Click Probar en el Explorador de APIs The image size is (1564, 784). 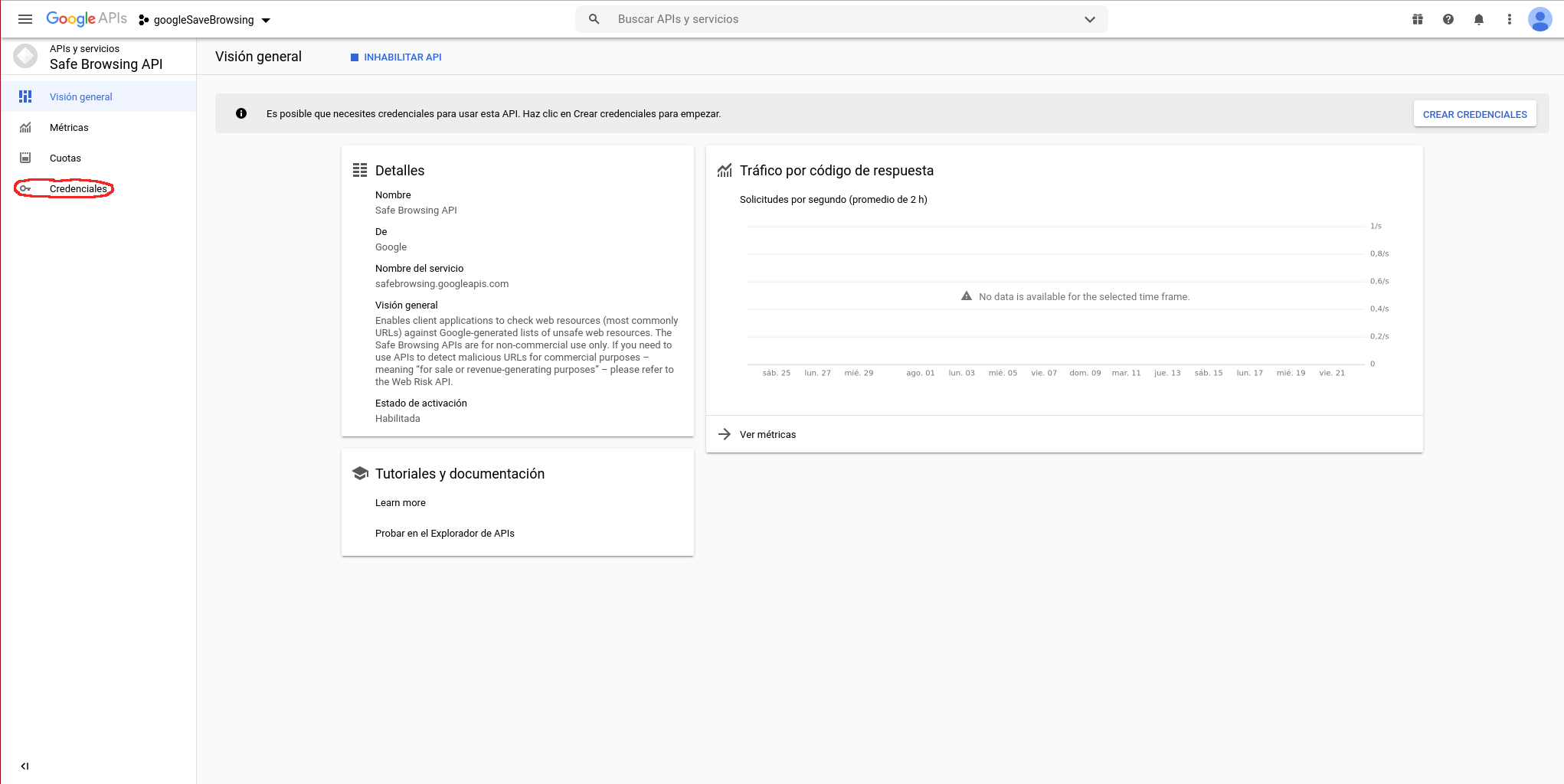pyautogui.click(x=444, y=534)
